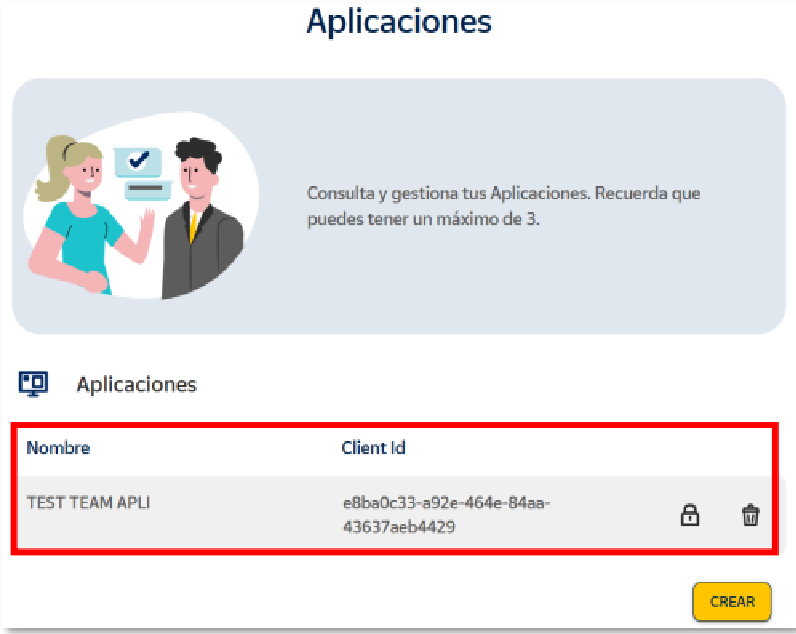Click the lock icon for TEST TEAM APLI
Screen dimensions: 796x634
tap(689, 515)
